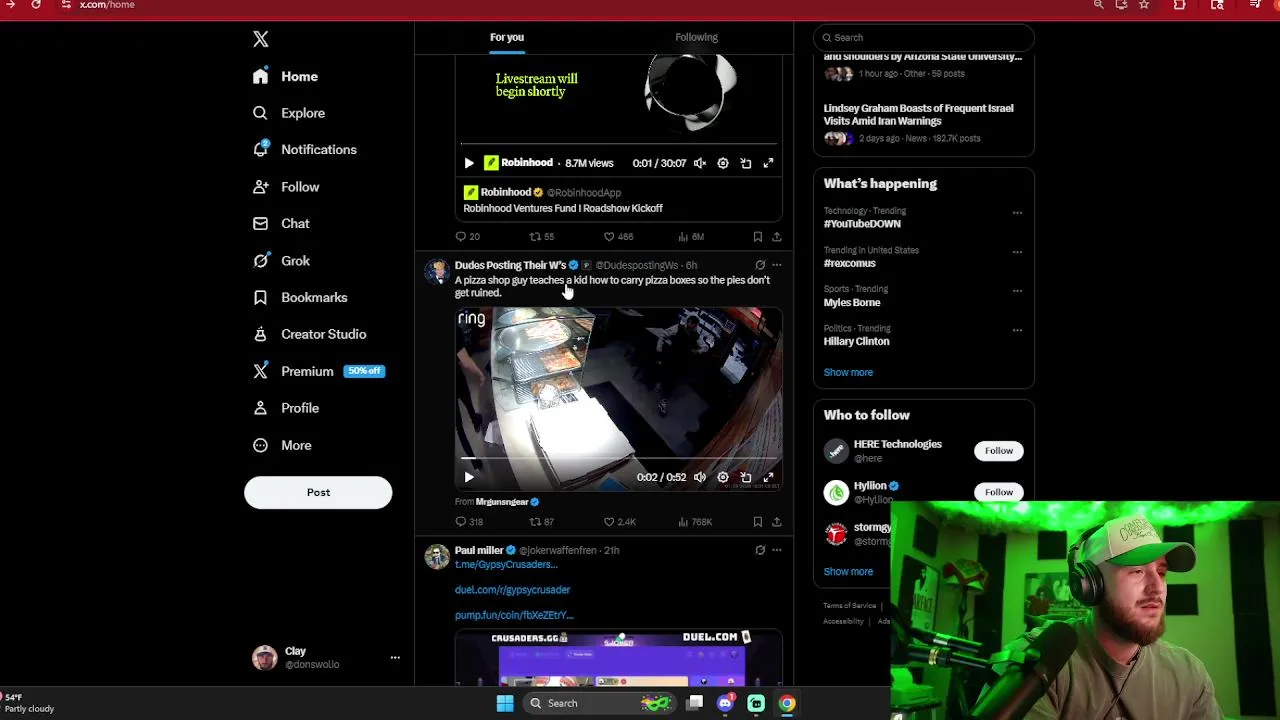This screenshot has width=1280, height=720.
Task: Open Premium 50% off item
Action: click(319, 371)
